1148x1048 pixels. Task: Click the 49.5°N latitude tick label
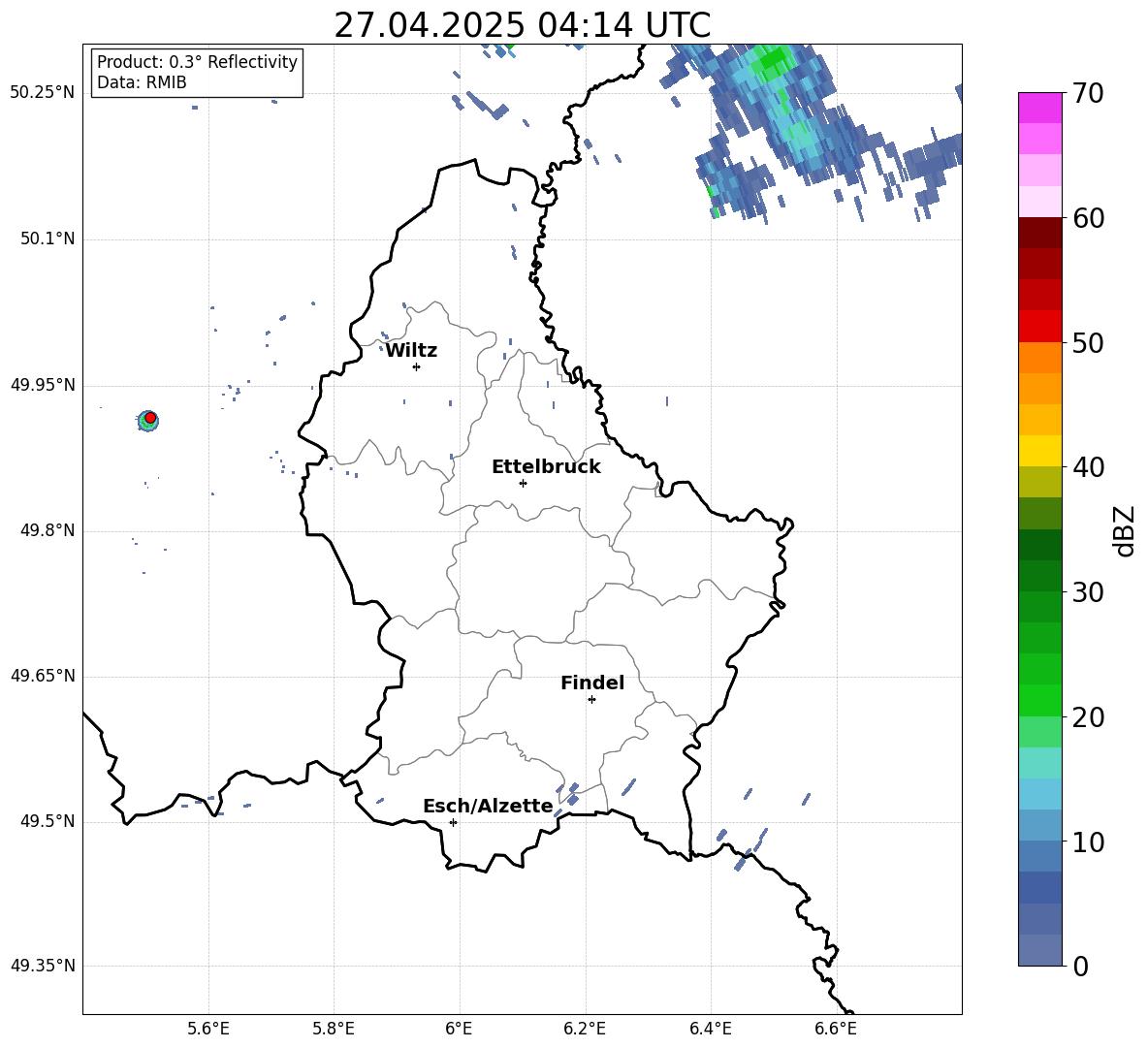click(47, 821)
